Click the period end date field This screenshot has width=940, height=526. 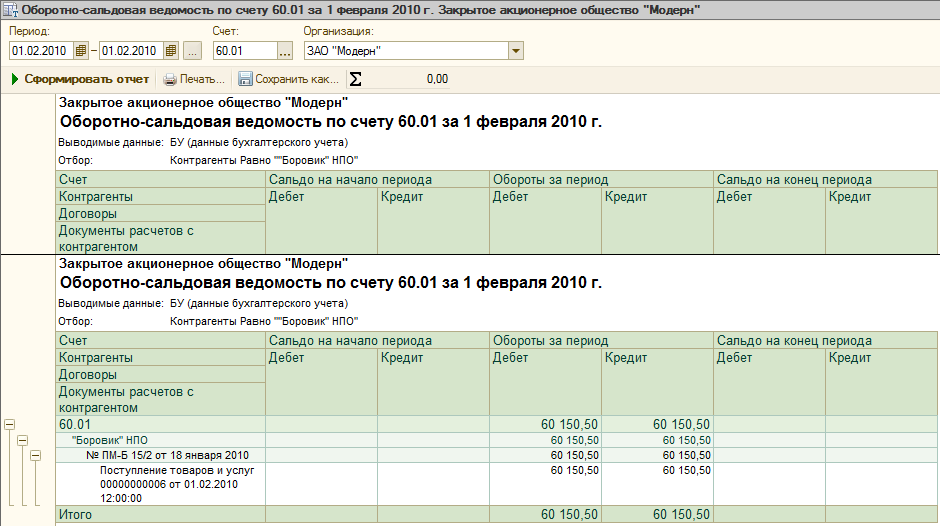pyautogui.click(x=131, y=51)
